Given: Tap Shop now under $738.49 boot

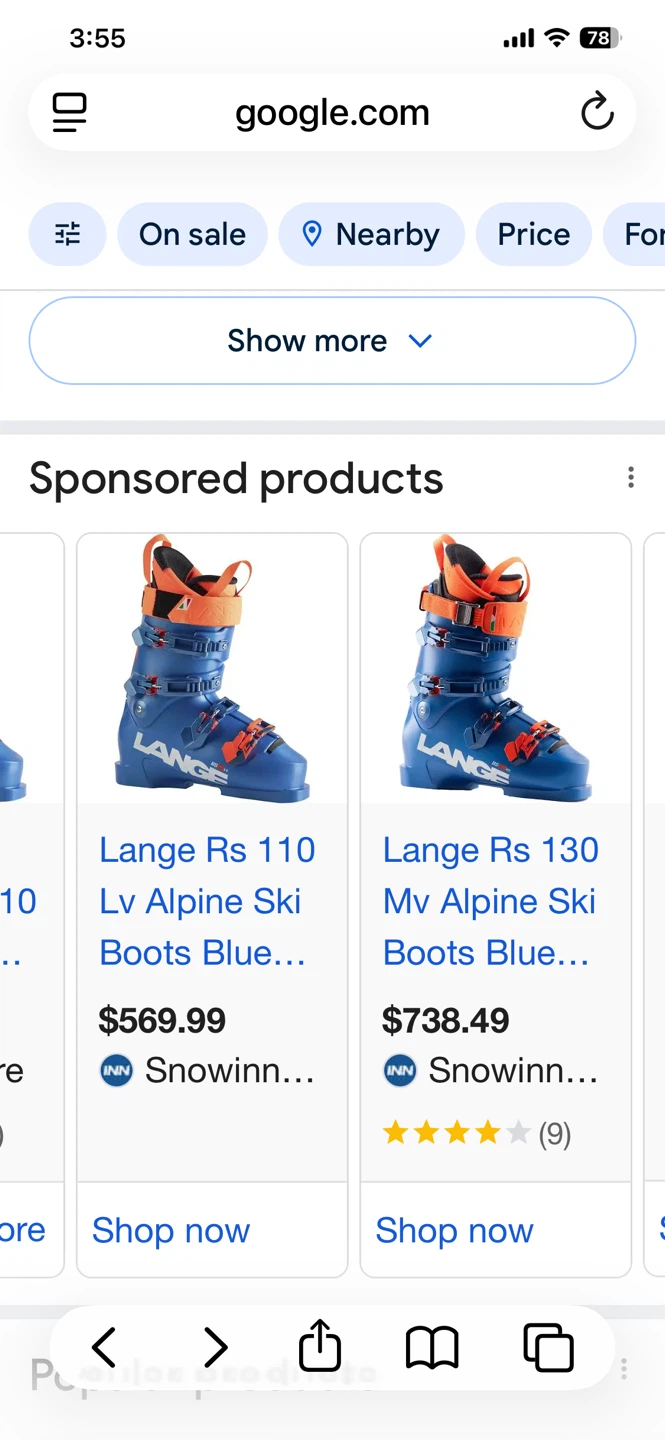Looking at the screenshot, I should tap(454, 1230).
